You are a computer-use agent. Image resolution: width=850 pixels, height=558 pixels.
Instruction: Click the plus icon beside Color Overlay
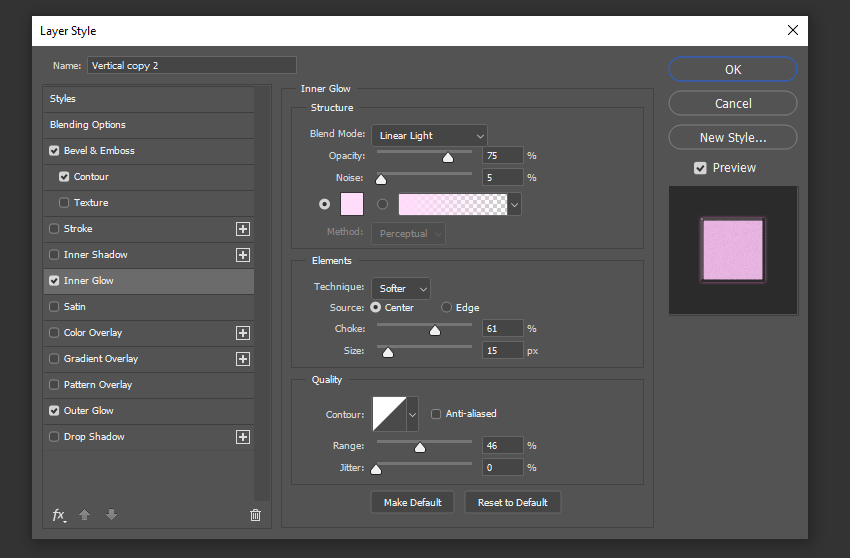pos(242,333)
